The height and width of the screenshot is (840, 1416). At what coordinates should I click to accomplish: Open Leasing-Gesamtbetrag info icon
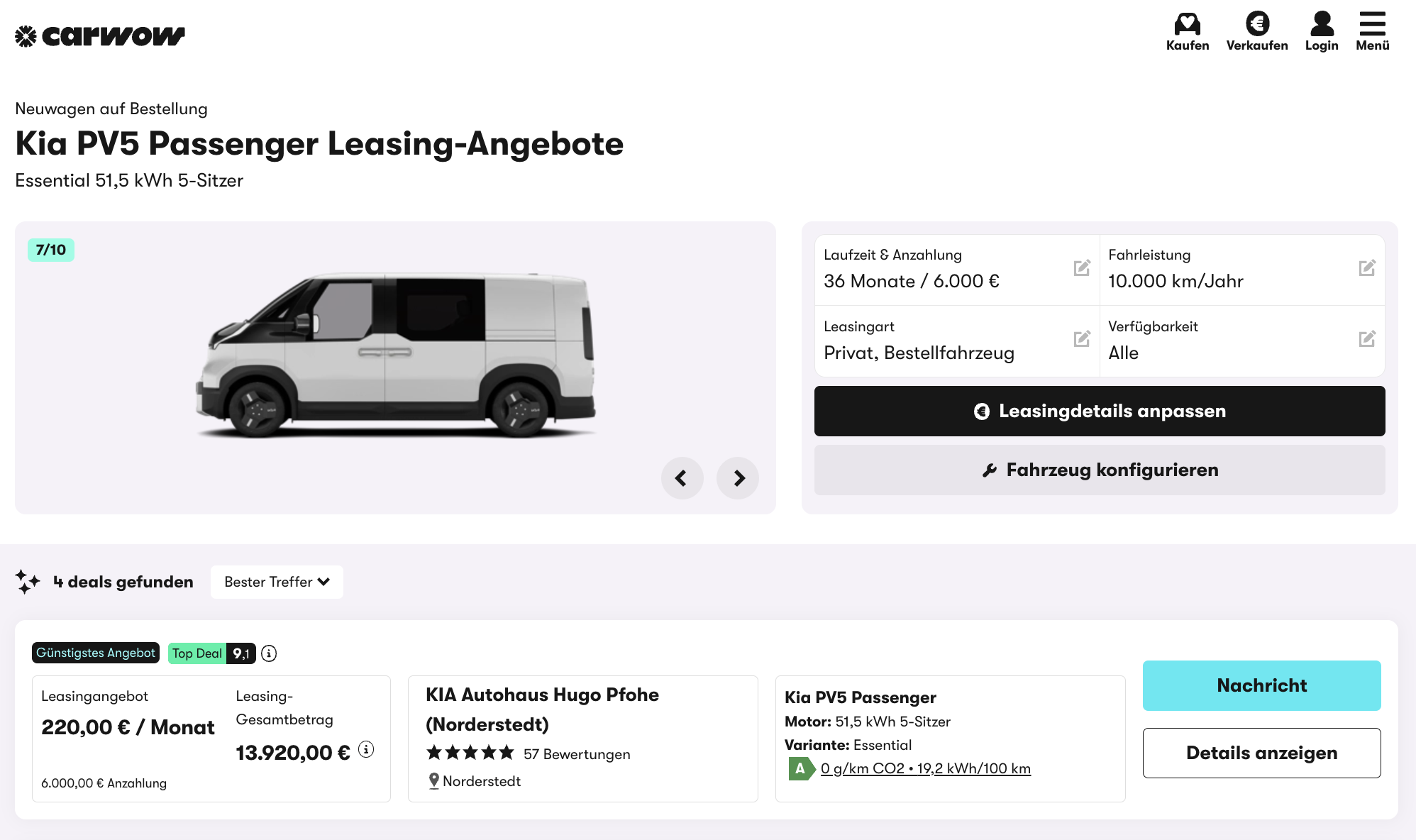(x=366, y=749)
